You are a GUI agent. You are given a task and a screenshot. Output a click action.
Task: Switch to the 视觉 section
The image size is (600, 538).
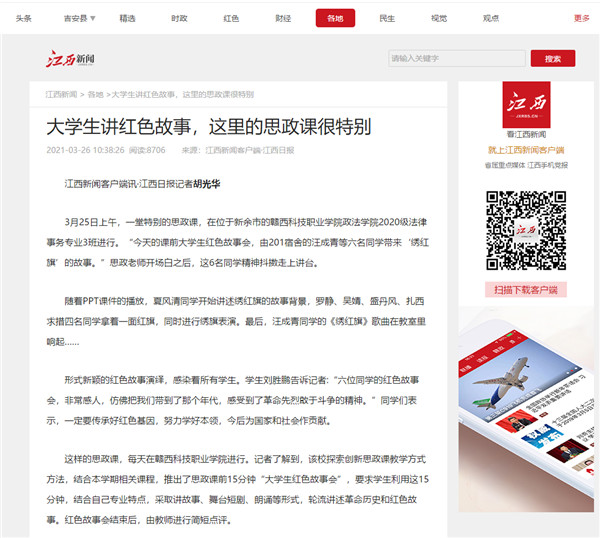(x=439, y=18)
